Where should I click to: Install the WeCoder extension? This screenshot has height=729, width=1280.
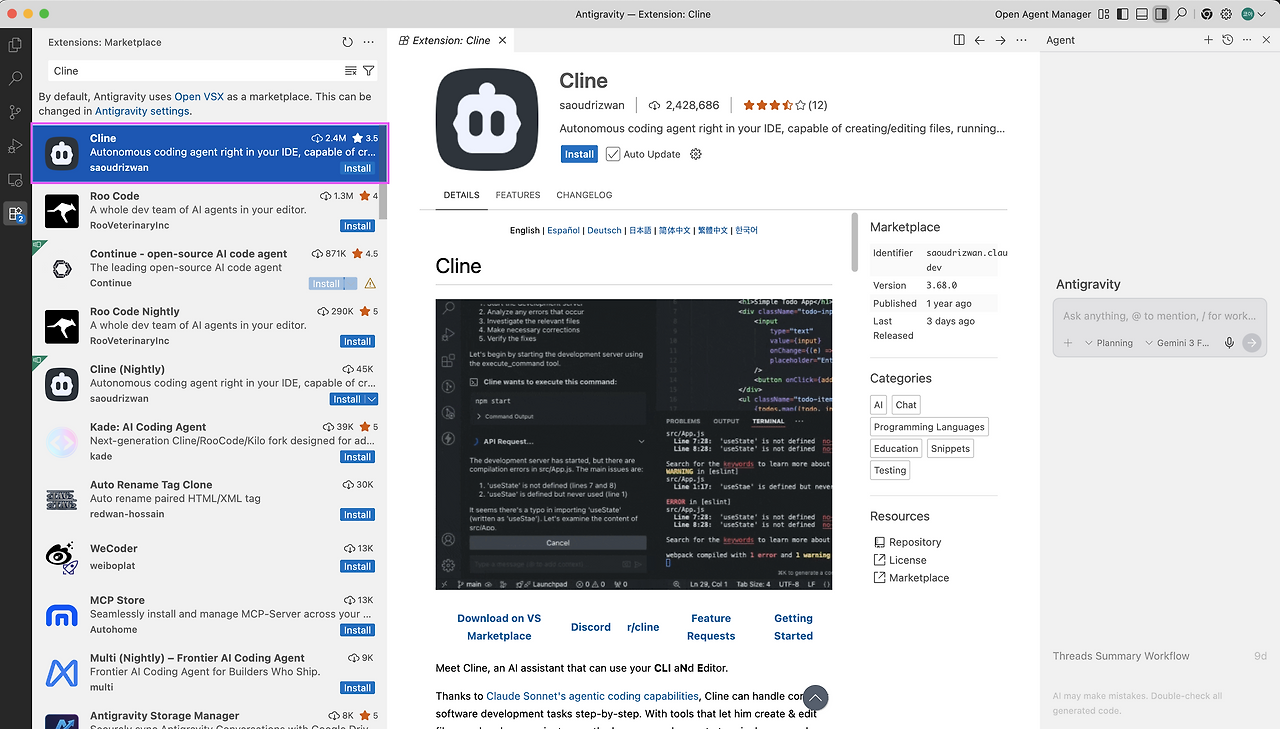(x=358, y=566)
